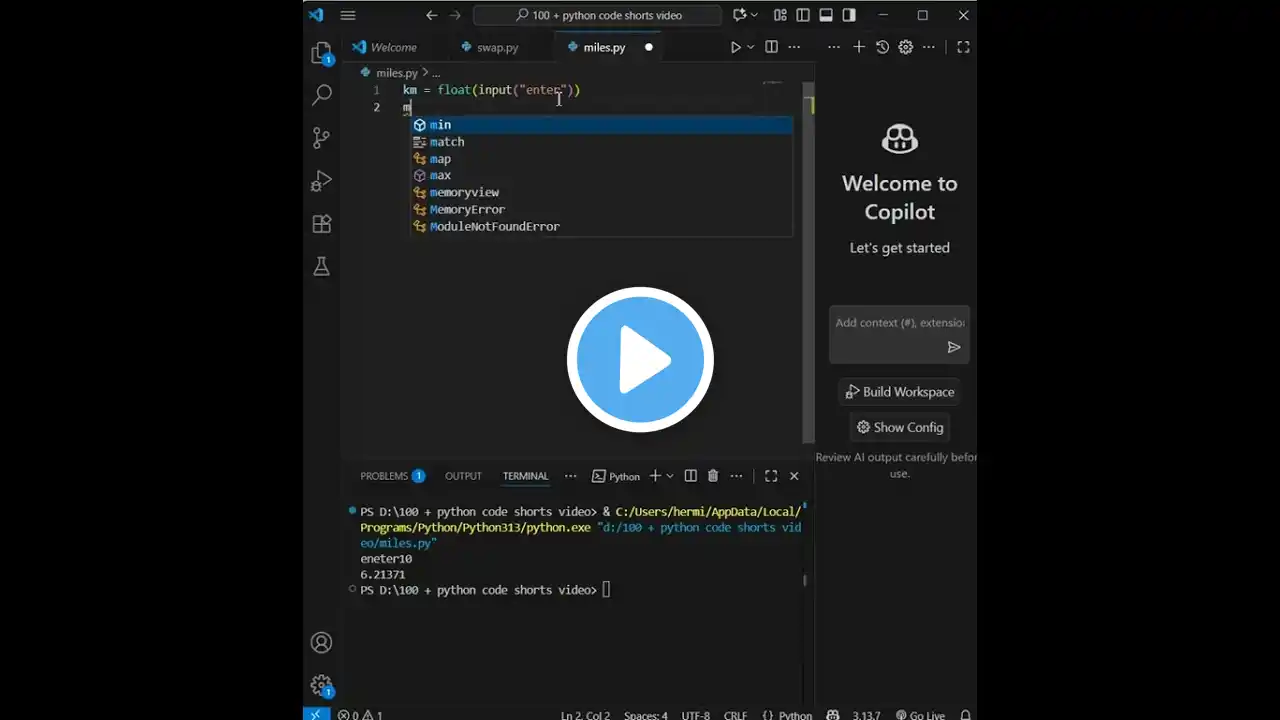The width and height of the screenshot is (1280, 720).
Task: Open the Testing flask view
Action: tap(321, 267)
